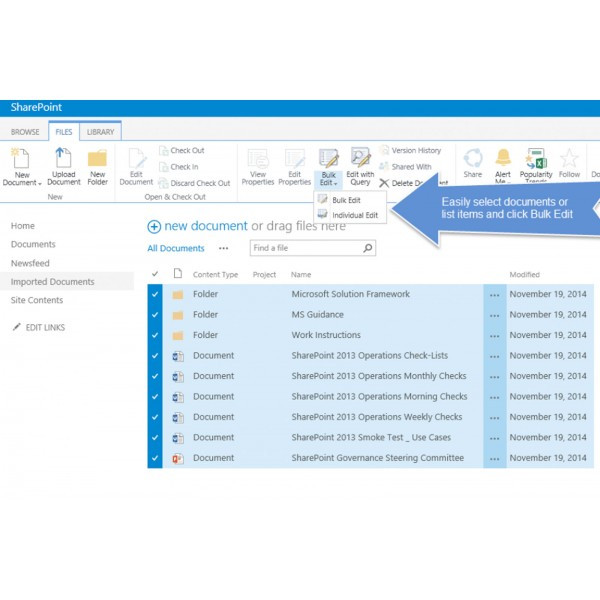
Task: Uncheck SharePoint 2013 Smoke Test _ Use Cases row
Action: tap(155, 438)
